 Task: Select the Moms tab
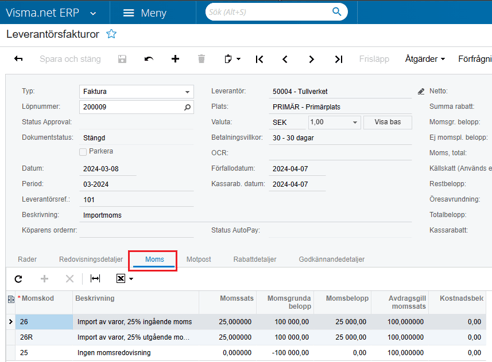pos(155,259)
